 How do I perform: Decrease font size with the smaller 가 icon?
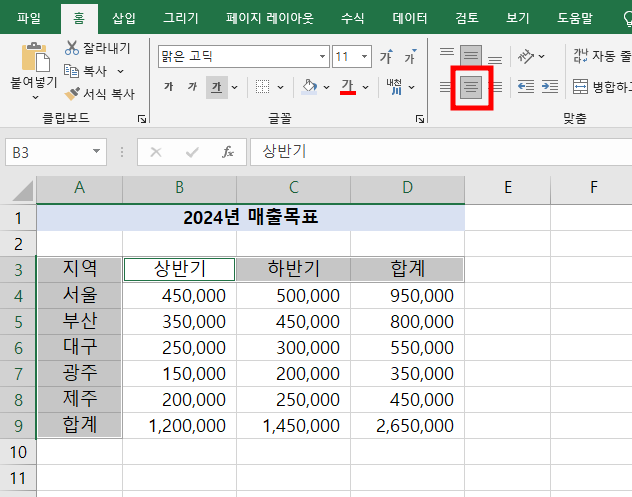410,56
